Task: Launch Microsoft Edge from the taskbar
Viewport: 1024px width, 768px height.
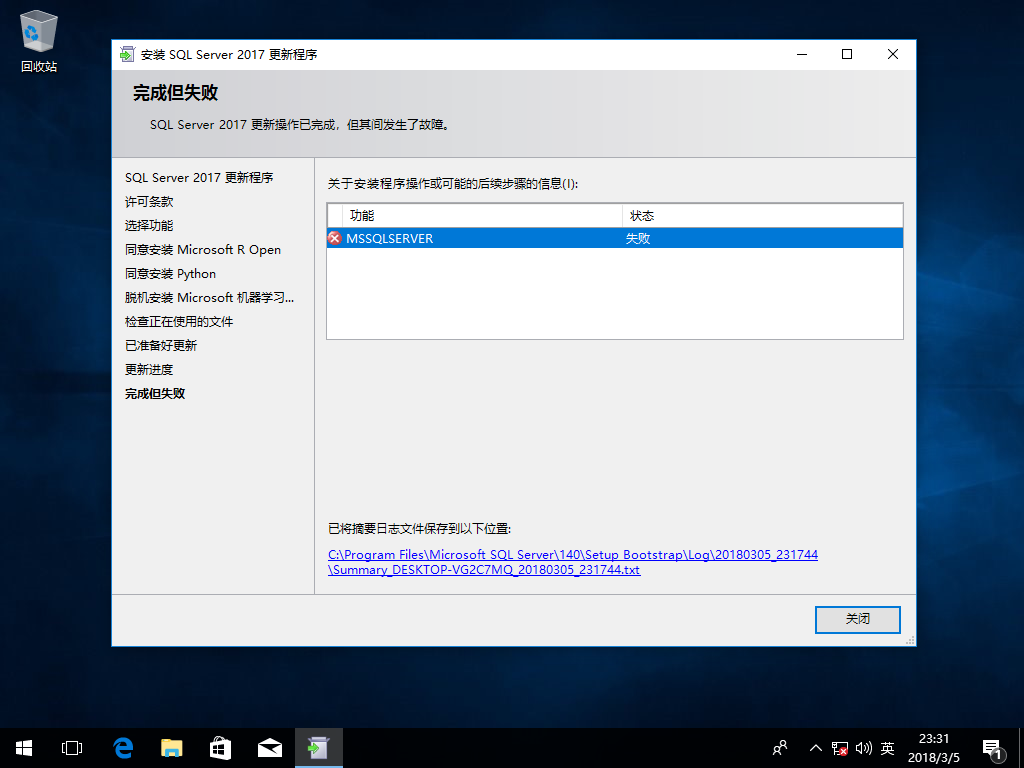Action: click(123, 748)
